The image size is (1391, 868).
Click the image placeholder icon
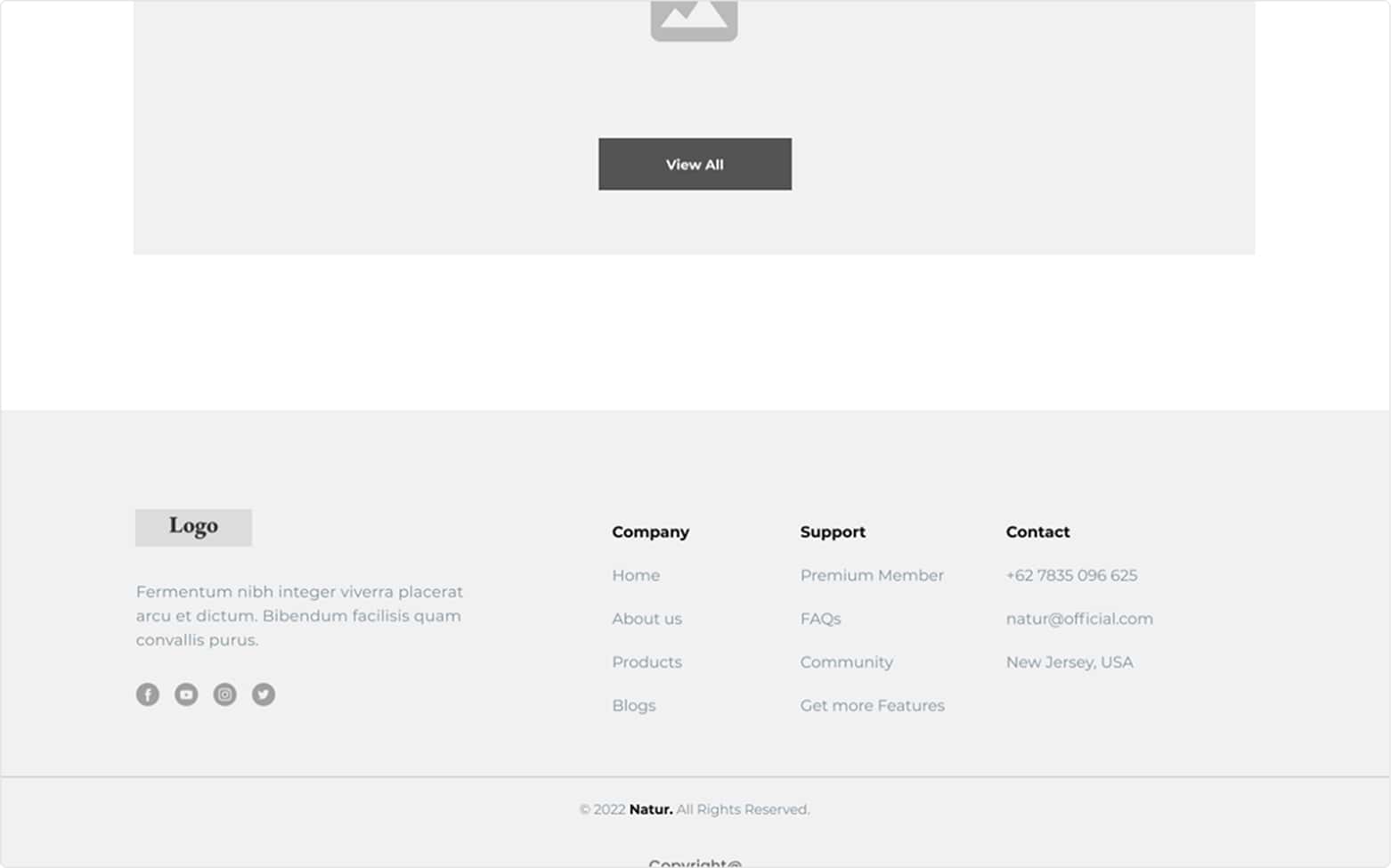(x=694, y=20)
